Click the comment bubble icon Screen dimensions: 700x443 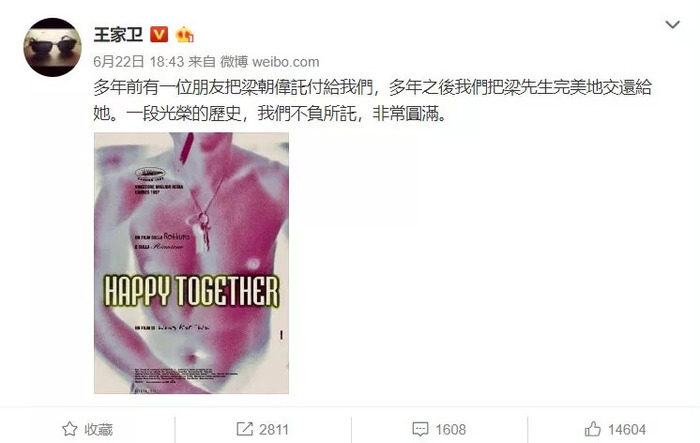click(420, 430)
